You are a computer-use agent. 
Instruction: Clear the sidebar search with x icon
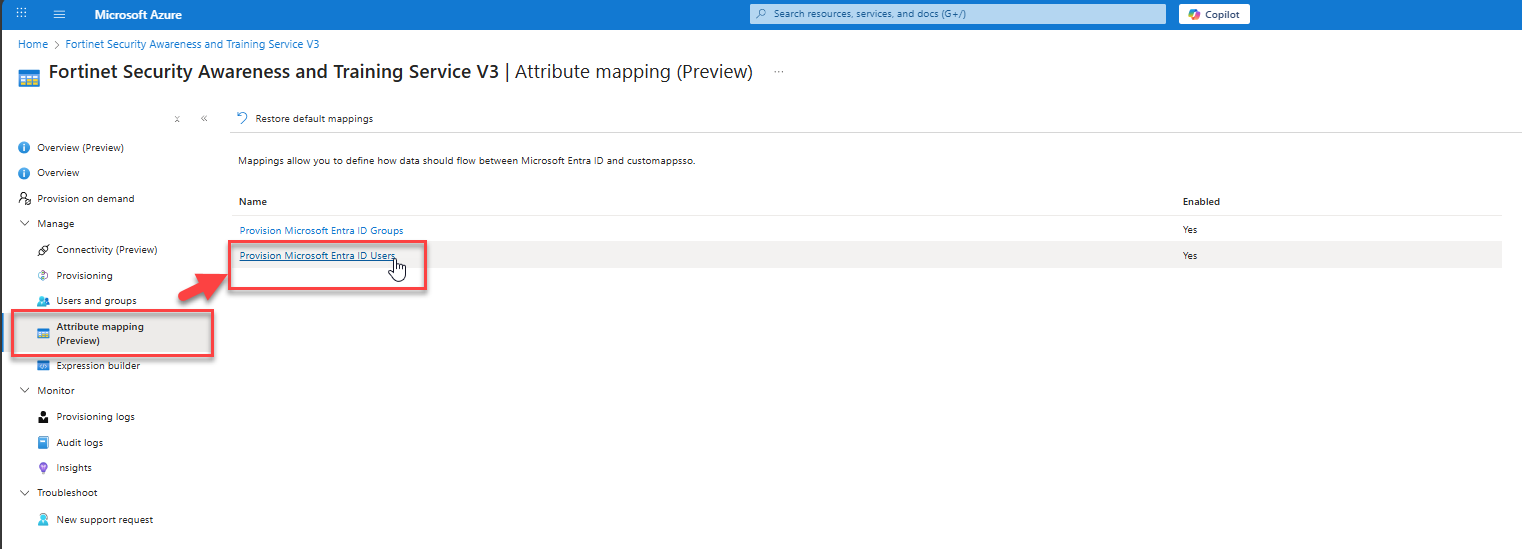pos(177,119)
